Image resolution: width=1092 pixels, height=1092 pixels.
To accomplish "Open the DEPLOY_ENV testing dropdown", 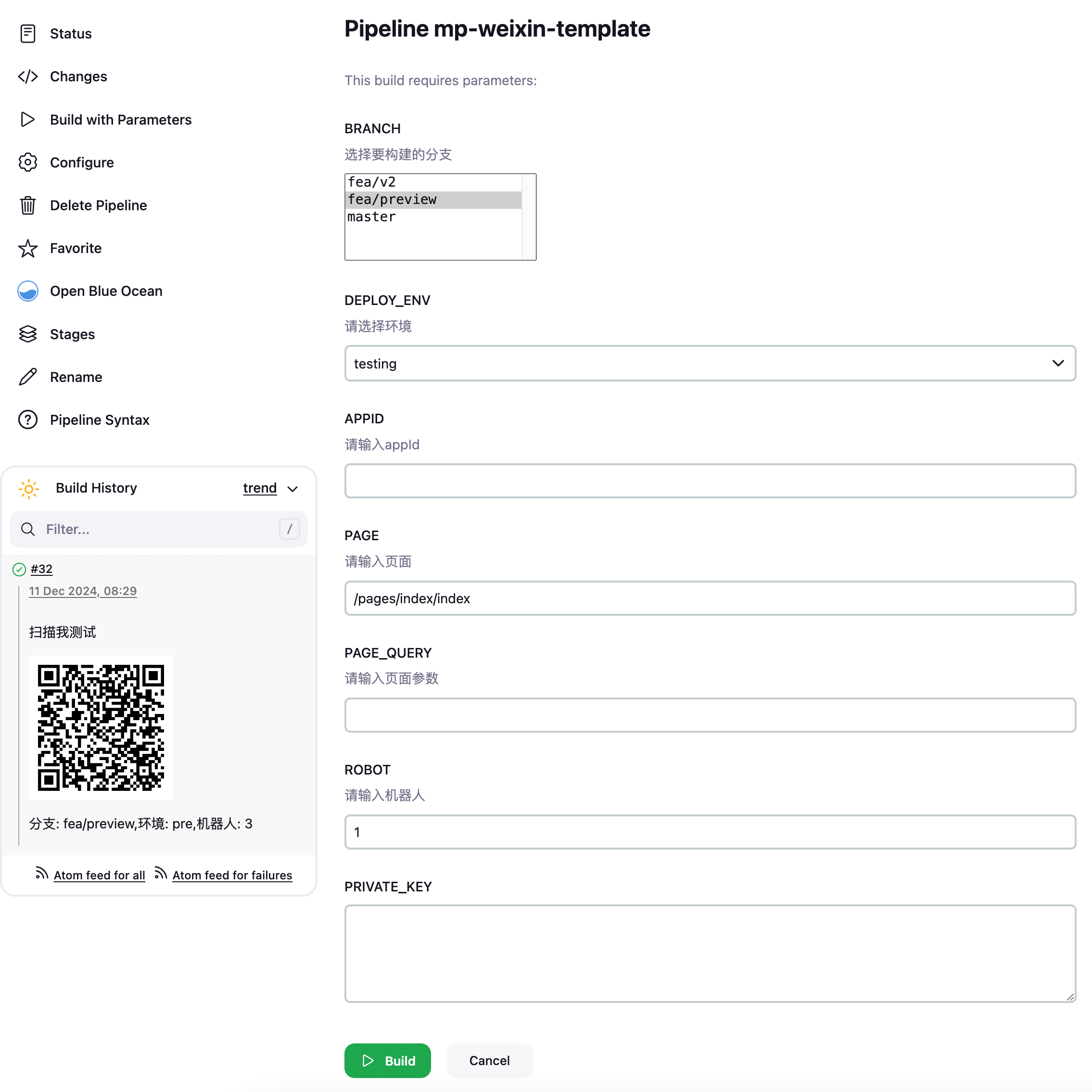I will click(x=710, y=363).
